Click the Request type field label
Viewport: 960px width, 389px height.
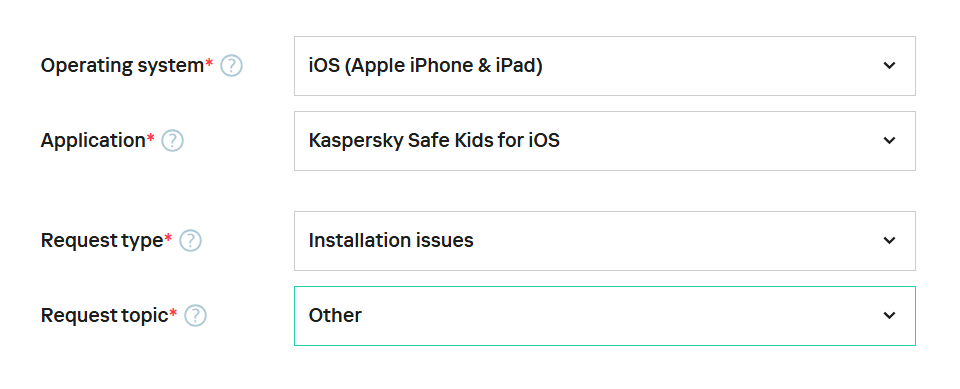pos(102,241)
